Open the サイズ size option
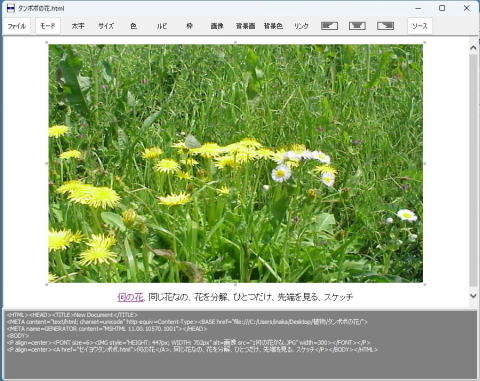The image size is (480, 381). point(106,26)
